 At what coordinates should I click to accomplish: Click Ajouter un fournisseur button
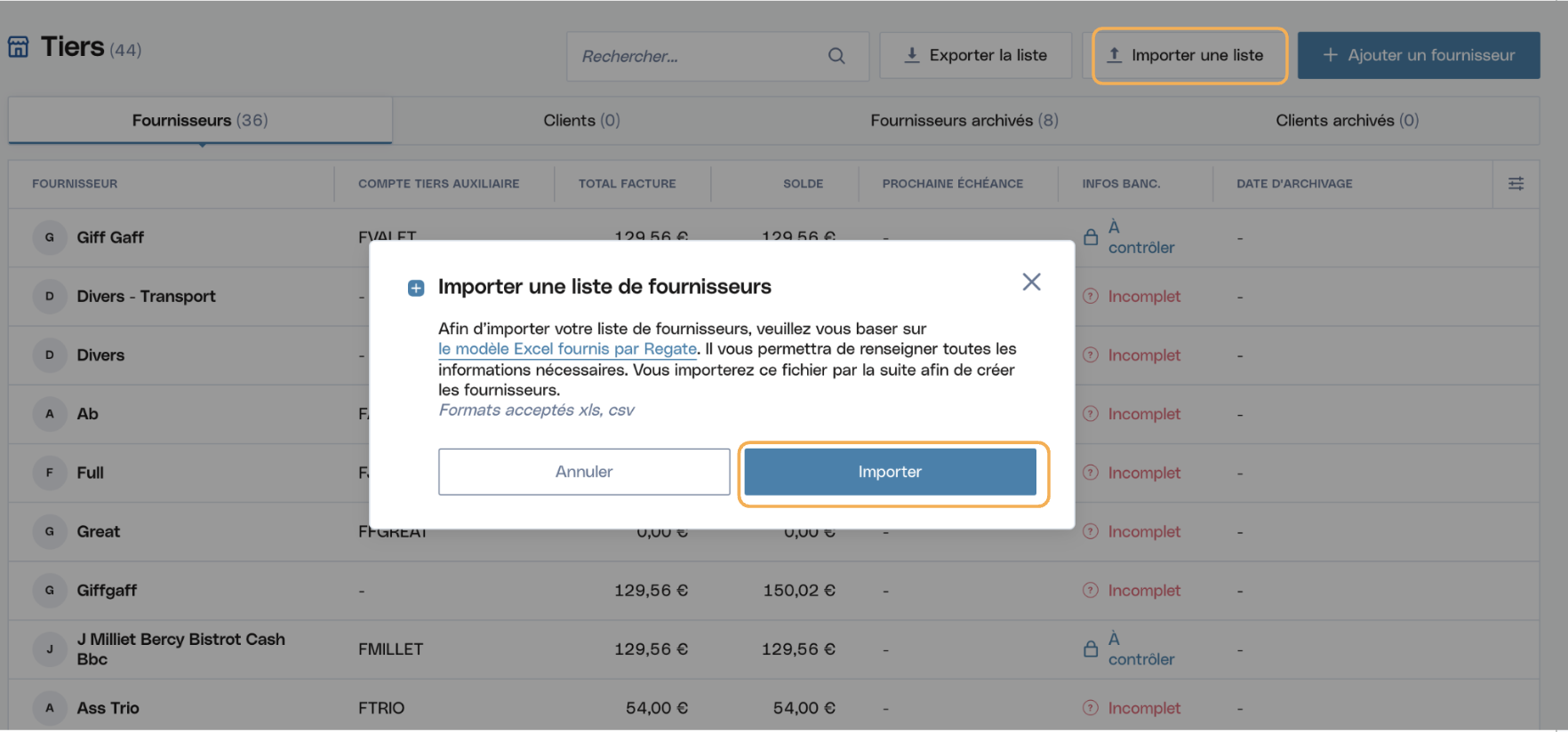pos(1419,55)
